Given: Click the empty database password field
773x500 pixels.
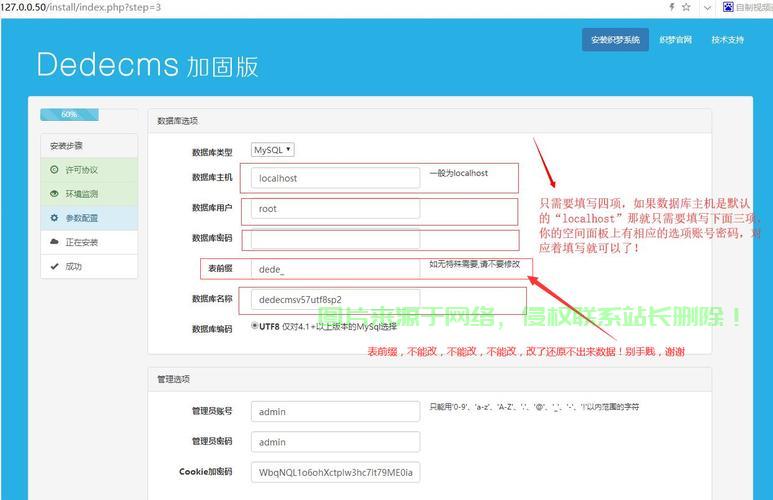Looking at the screenshot, I should click(x=335, y=240).
